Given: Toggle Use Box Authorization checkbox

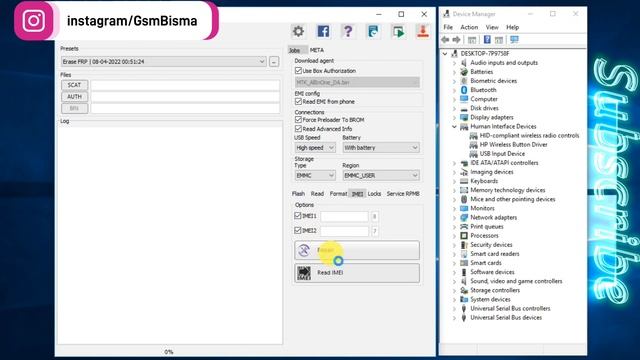Looking at the screenshot, I should pos(298,71).
